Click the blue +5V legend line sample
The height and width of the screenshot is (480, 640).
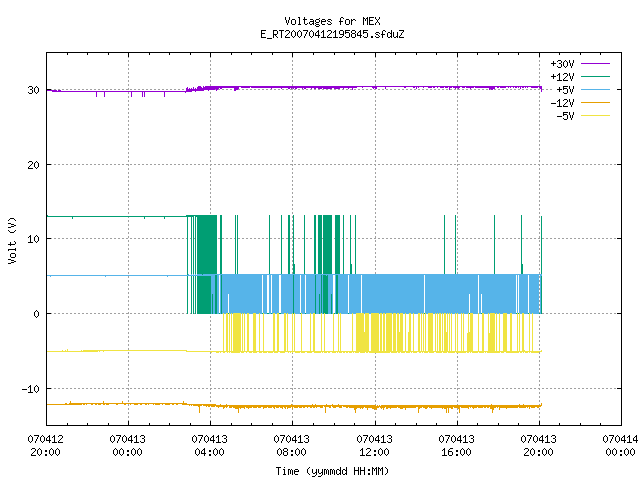595,89
